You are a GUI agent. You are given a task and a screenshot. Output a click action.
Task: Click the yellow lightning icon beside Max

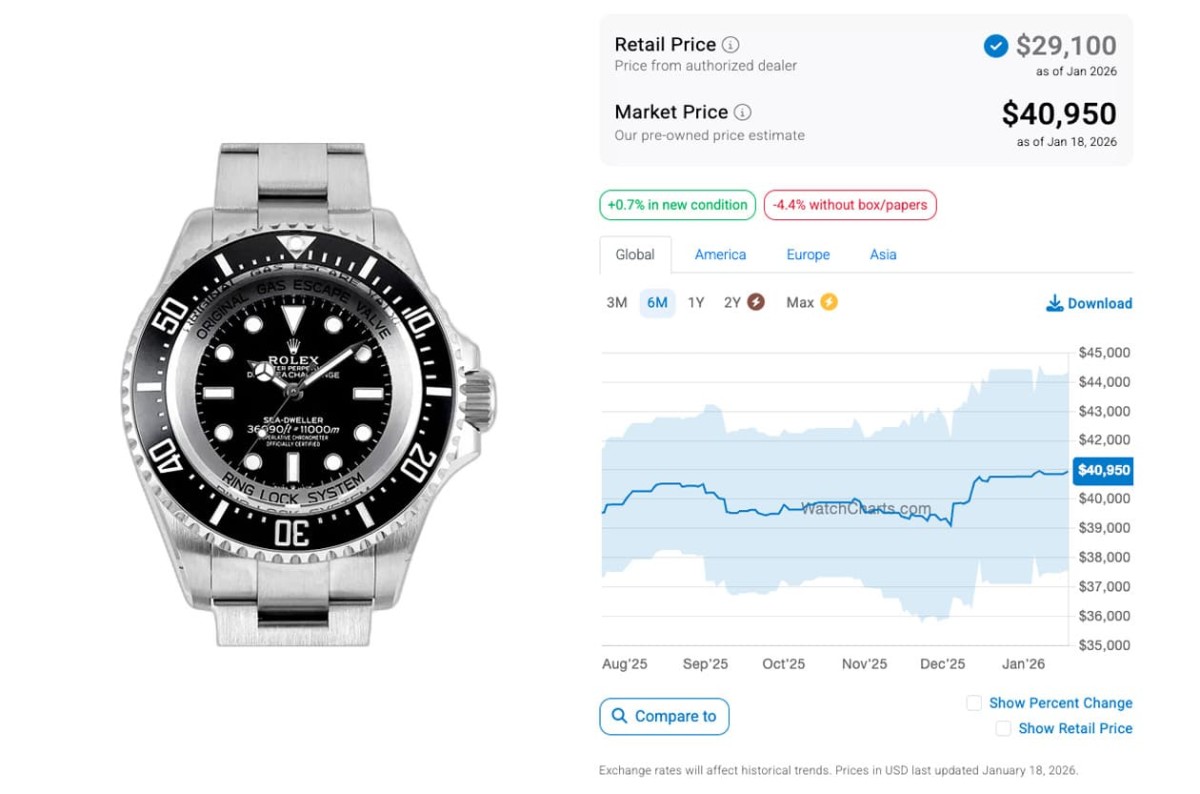tap(828, 302)
